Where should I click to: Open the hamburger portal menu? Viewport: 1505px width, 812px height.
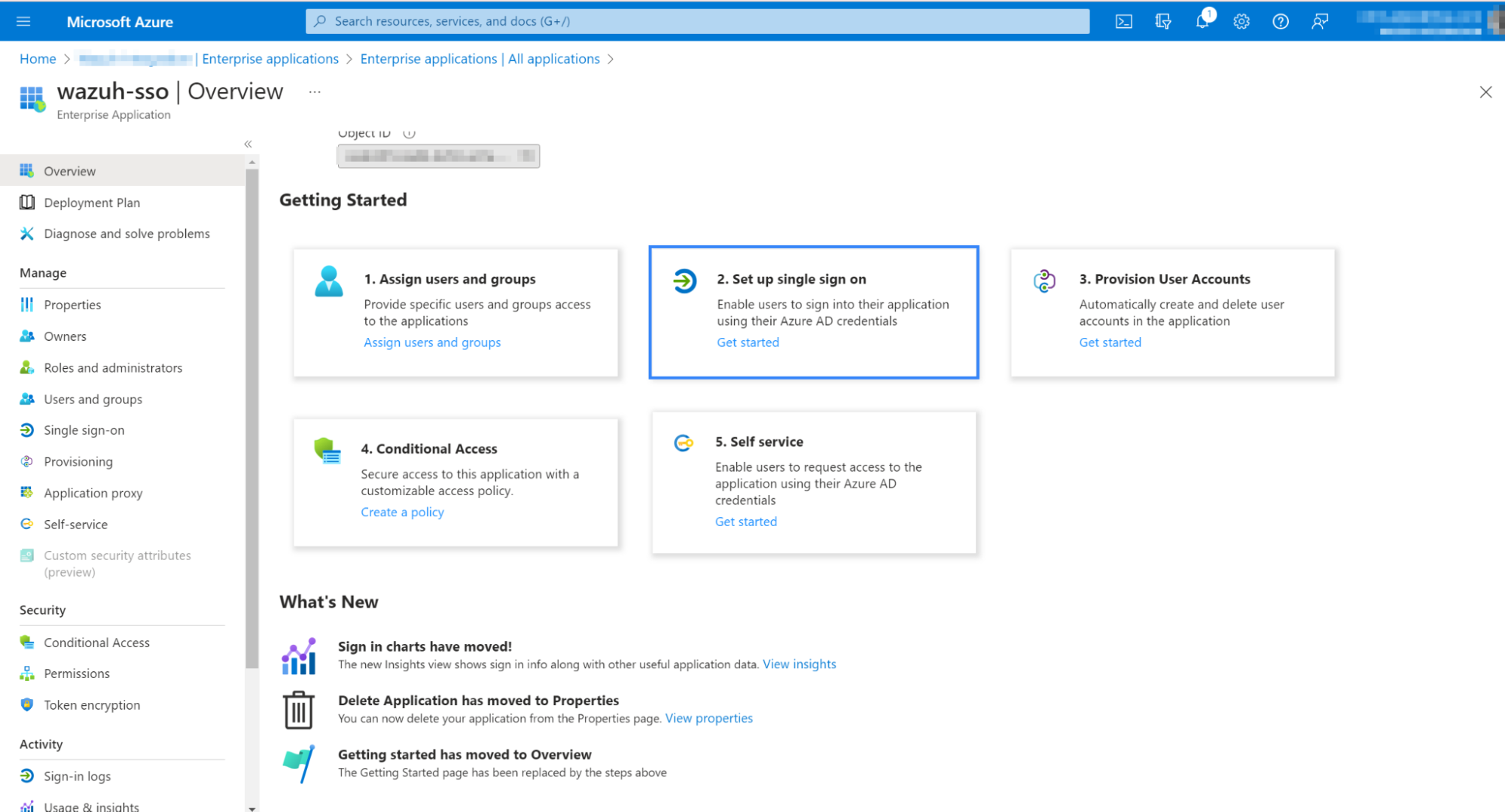tap(23, 21)
